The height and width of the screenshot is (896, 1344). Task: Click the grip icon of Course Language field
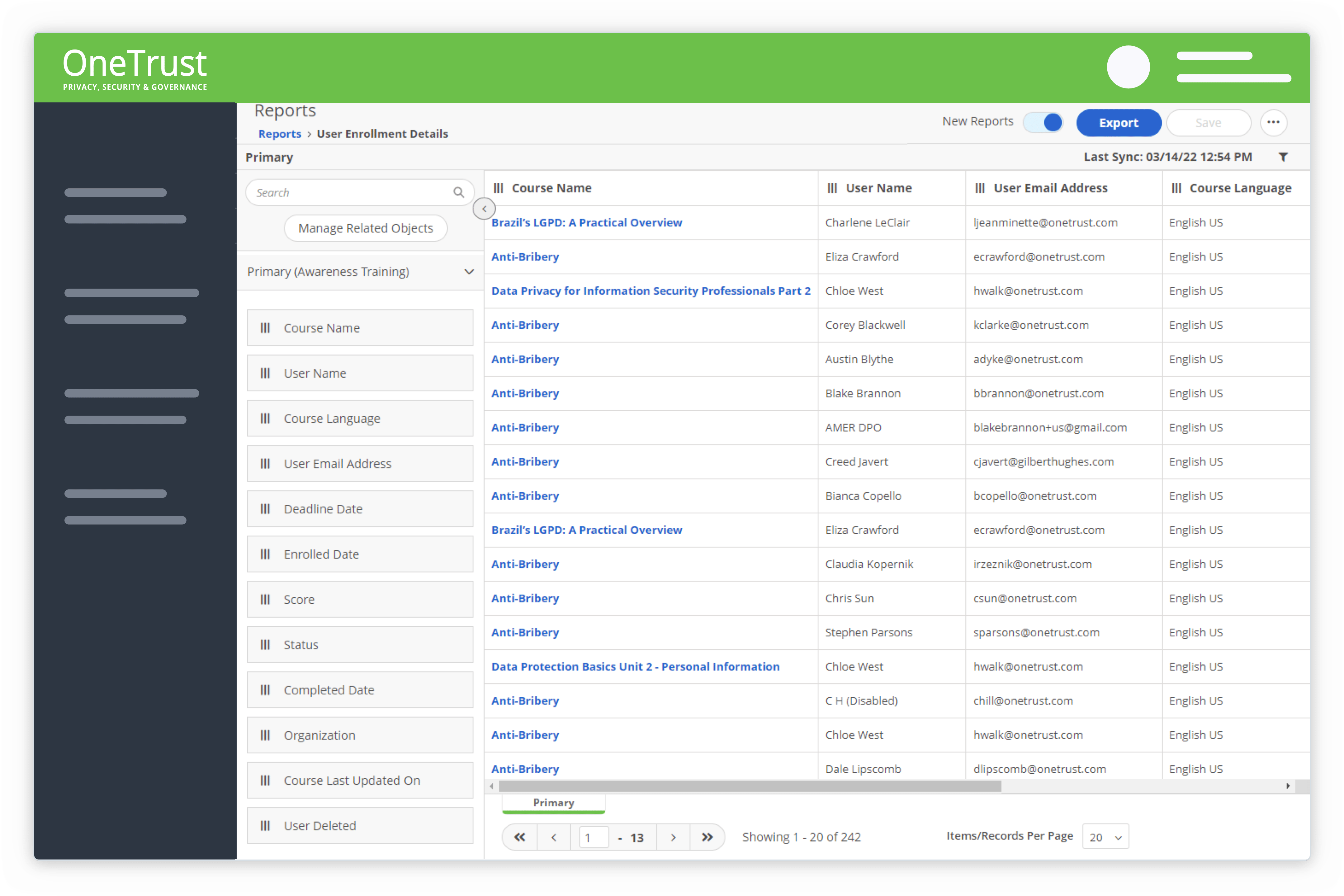265,418
